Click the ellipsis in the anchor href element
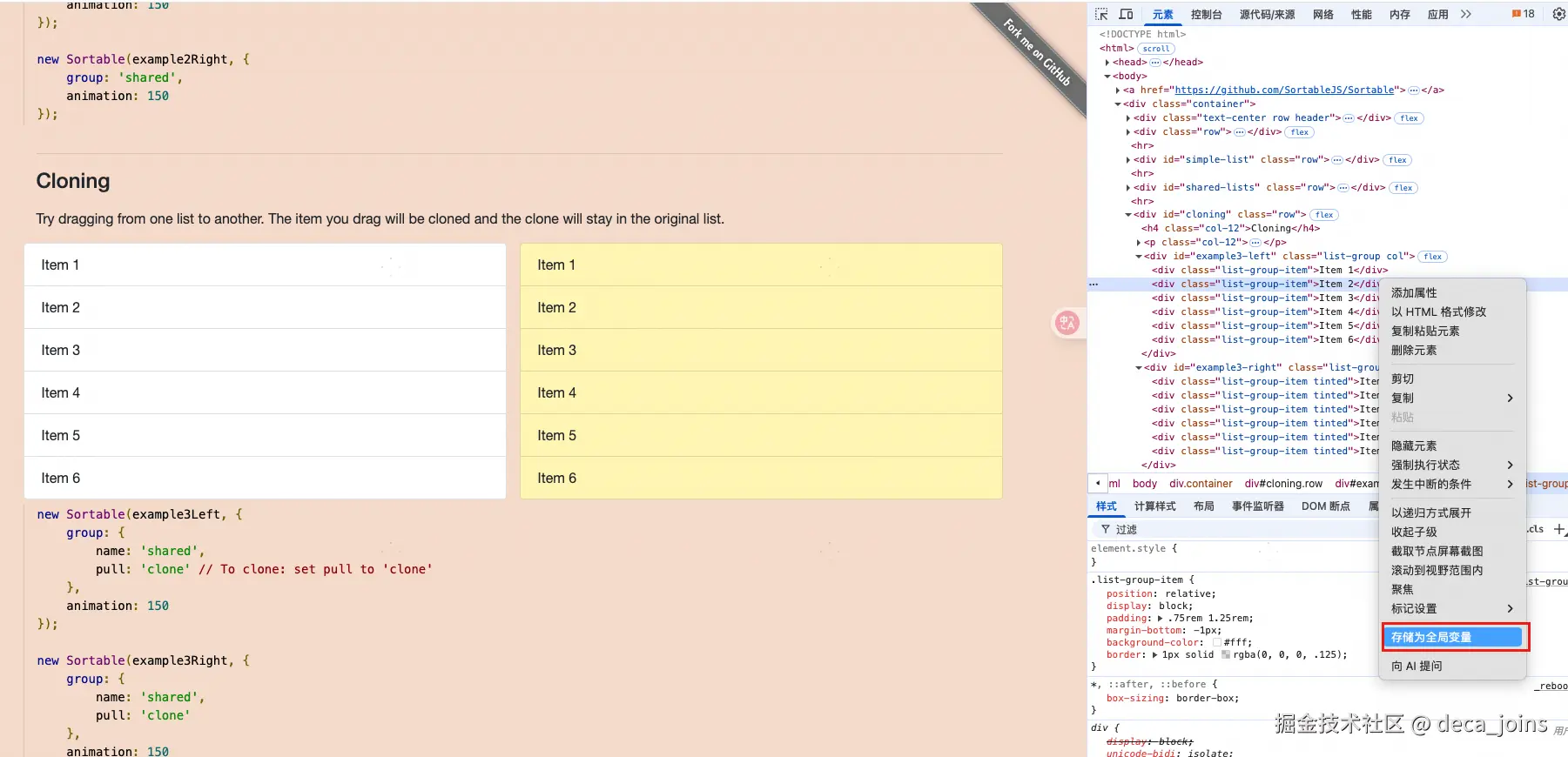Screen dimensions: 1568x757 coord(1414,90)
